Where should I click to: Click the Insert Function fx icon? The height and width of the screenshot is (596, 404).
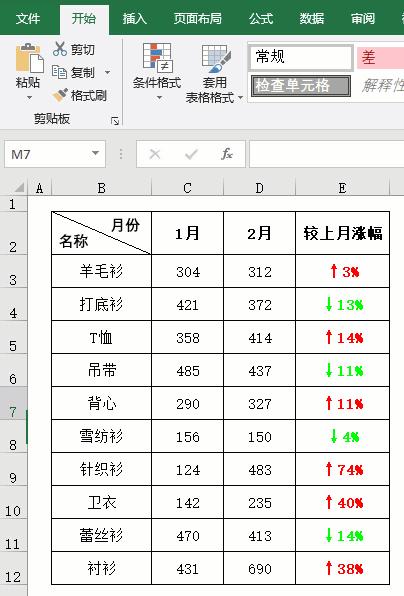[x=227, y=154]
